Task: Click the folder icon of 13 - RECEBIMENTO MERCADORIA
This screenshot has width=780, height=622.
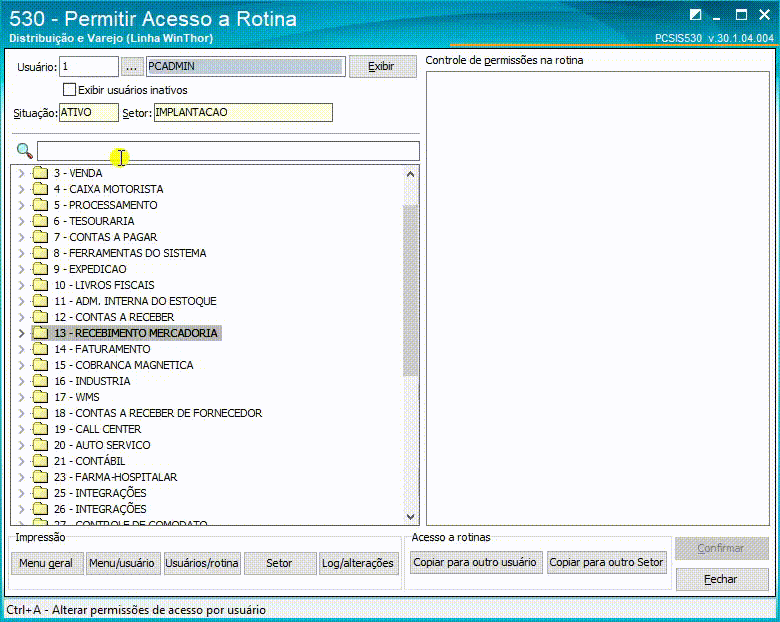Action: tap(40, 333)
